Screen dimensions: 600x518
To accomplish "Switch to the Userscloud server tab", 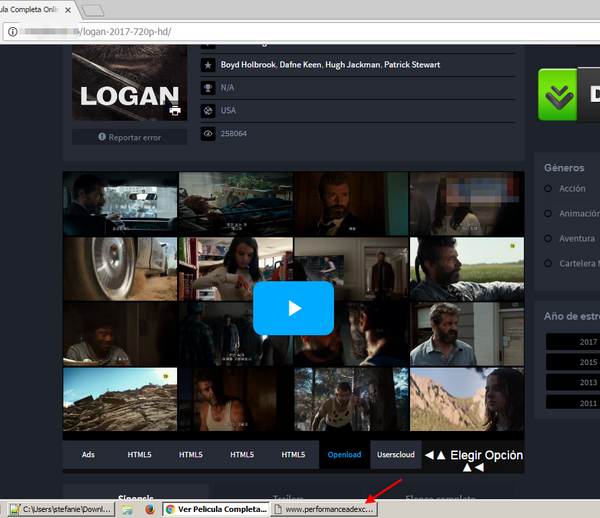I will 395,455.
